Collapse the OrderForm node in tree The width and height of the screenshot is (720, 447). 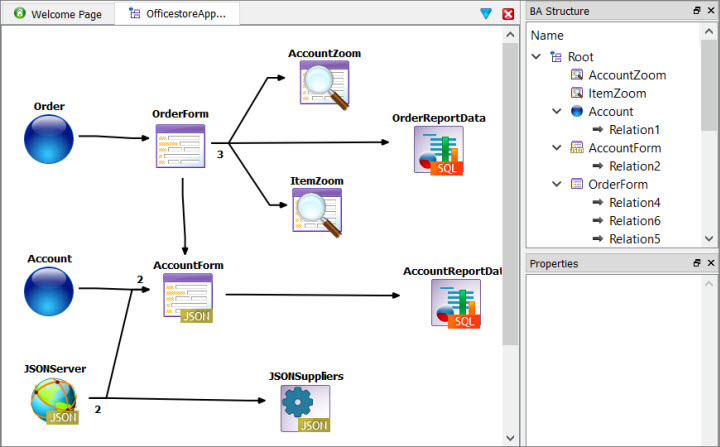(557, 184)
